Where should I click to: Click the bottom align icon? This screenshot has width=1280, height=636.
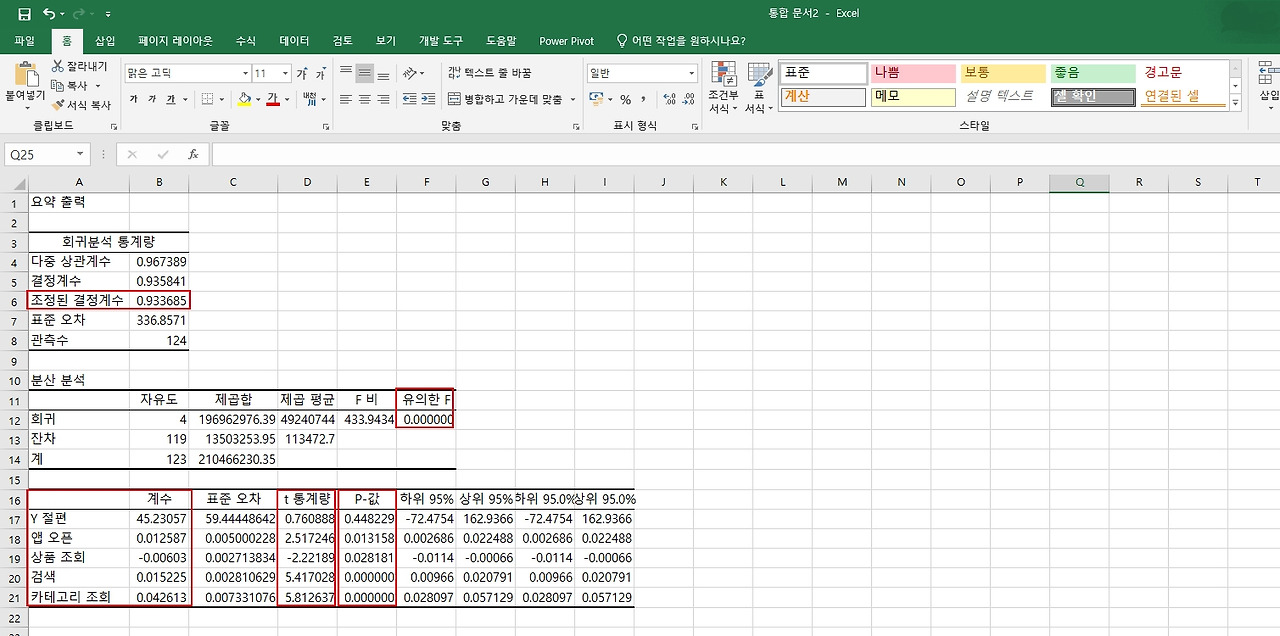pyautogui.click(x=384, y=74)
